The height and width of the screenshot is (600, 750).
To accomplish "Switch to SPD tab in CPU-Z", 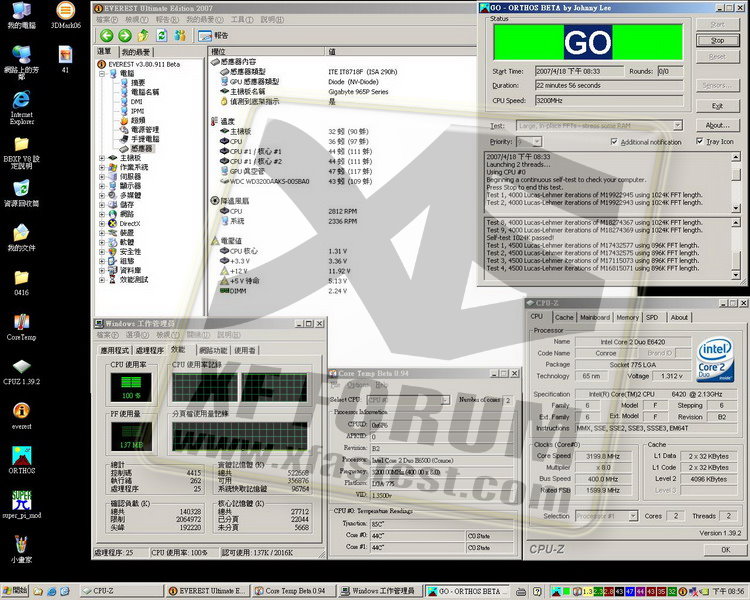I will tap(652, 317).
